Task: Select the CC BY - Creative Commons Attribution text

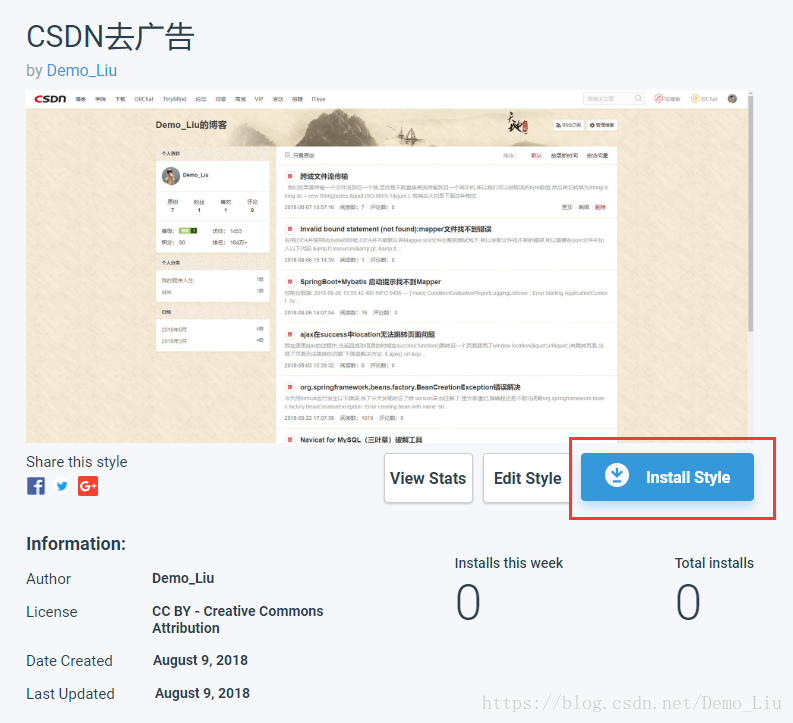Action: click(x=238, y=619)
